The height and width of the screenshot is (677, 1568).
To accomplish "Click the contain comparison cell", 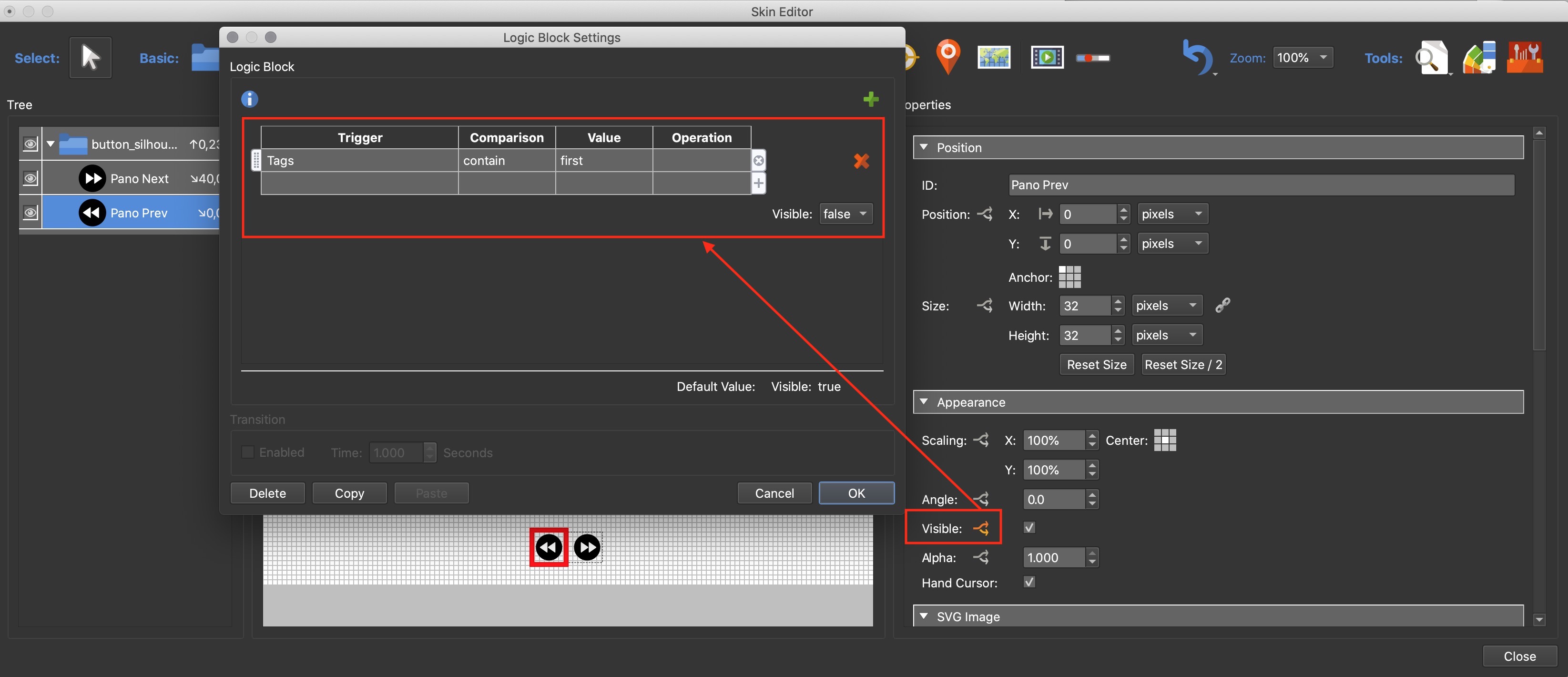I will point(507,161).
